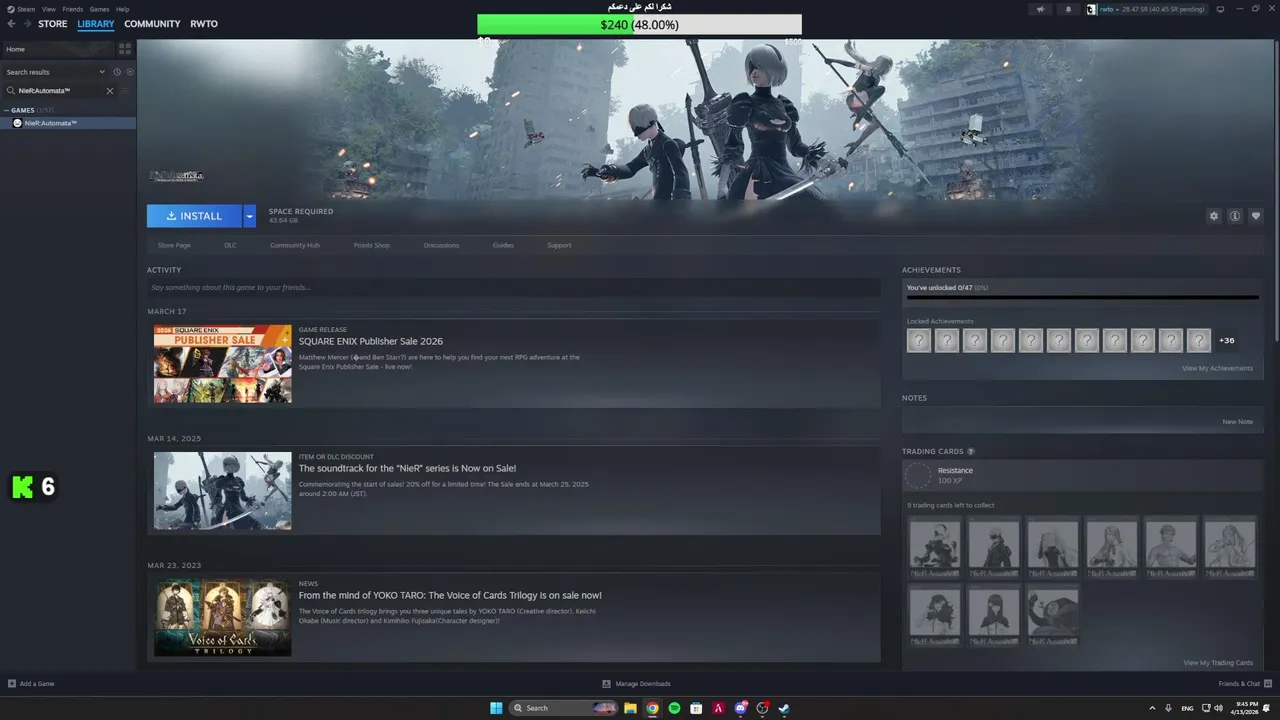
Task: Click the trading cards help question mark
Action: click(x=971, y=452)
